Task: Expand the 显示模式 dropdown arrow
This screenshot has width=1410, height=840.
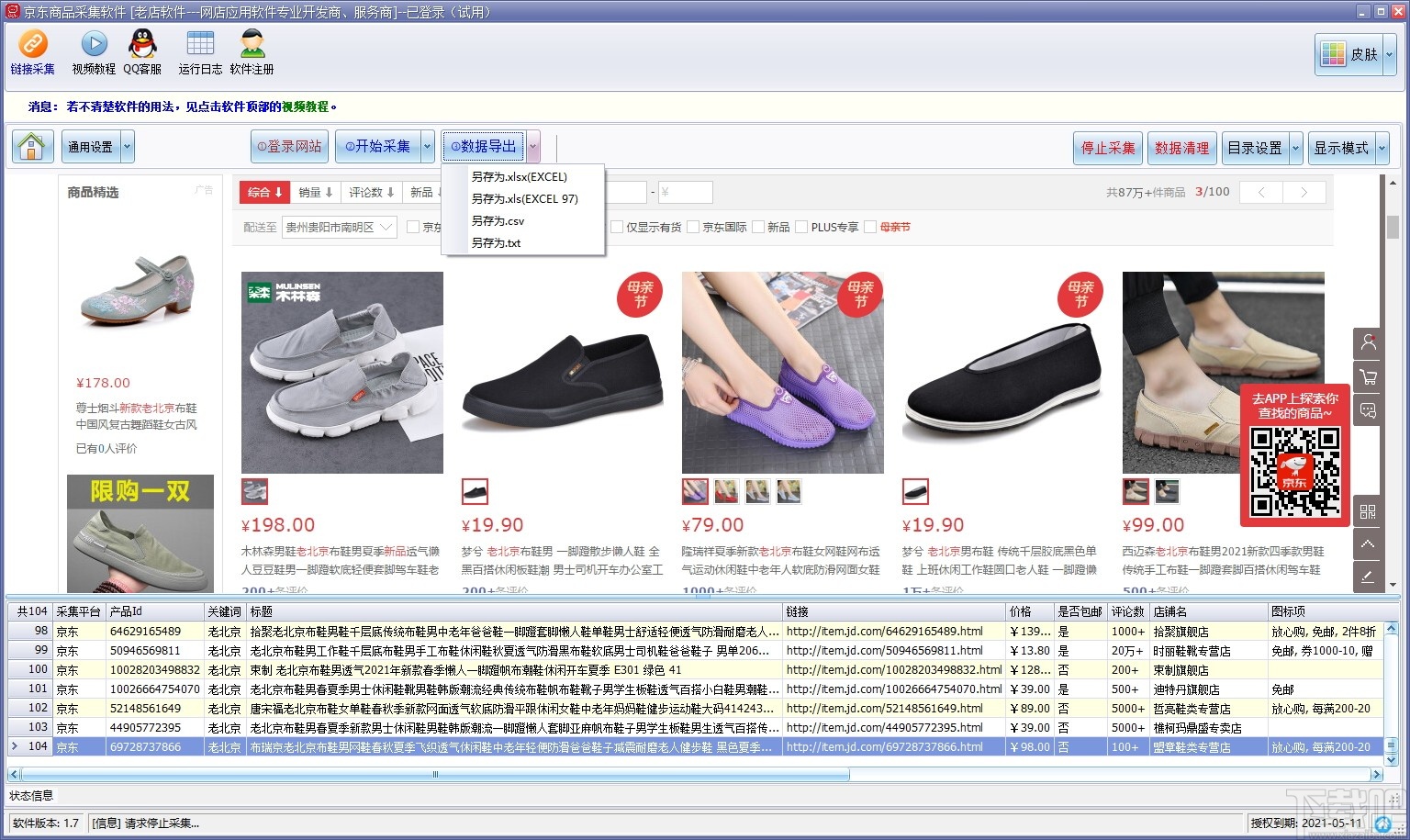Action: [x=1382, y=148]
